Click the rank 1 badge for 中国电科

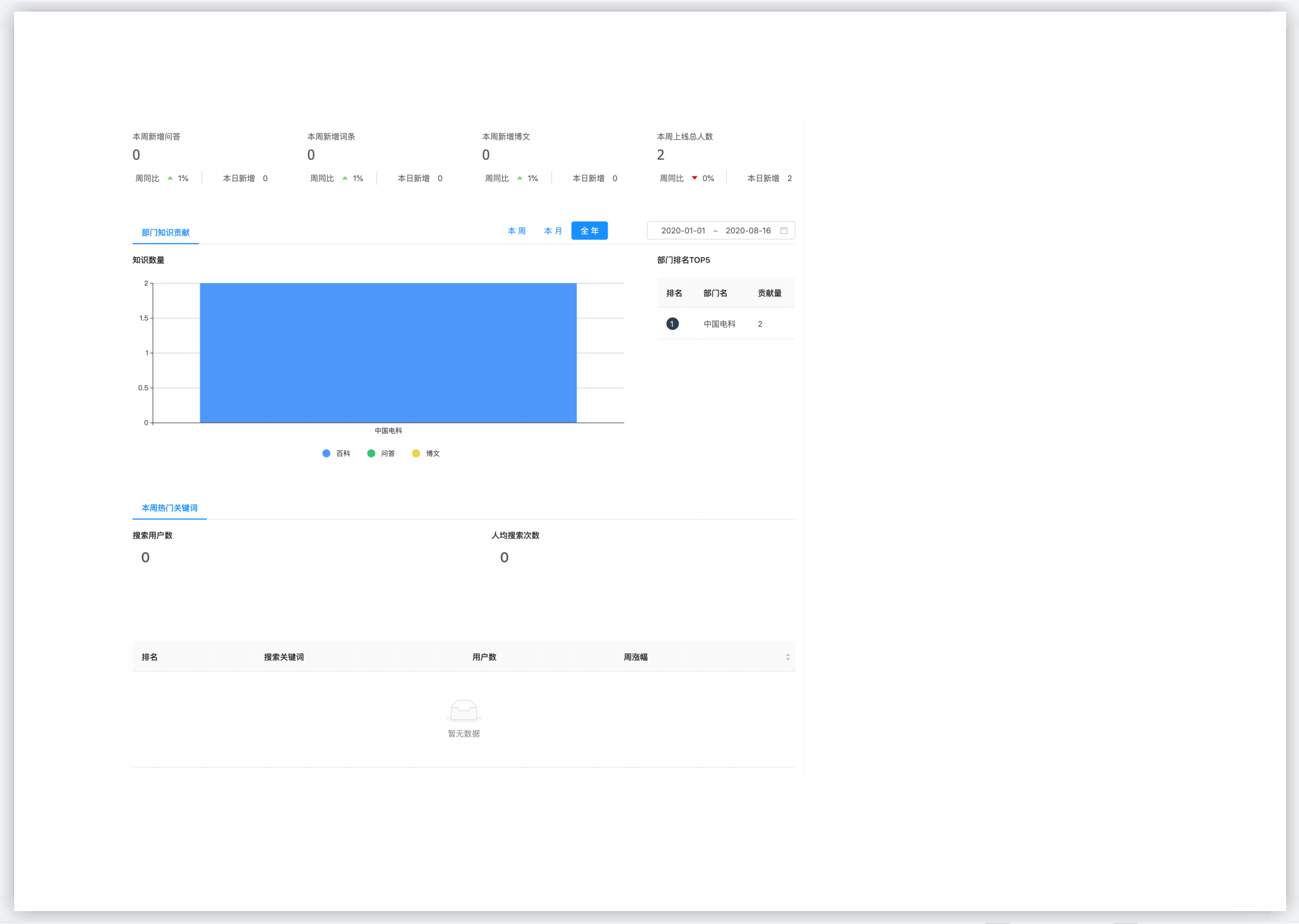coord(672,324)
